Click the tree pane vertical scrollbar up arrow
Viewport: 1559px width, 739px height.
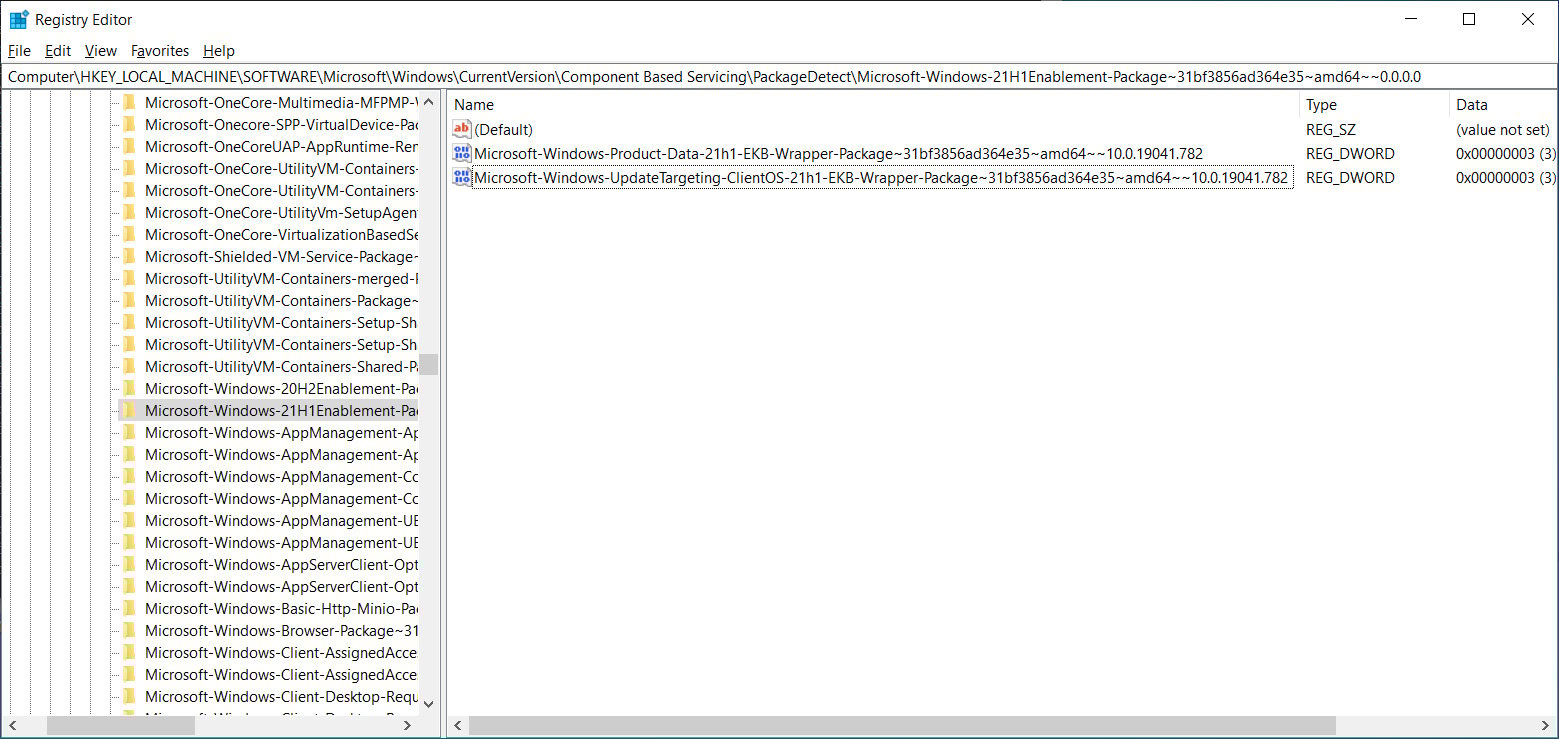point(428,101)
